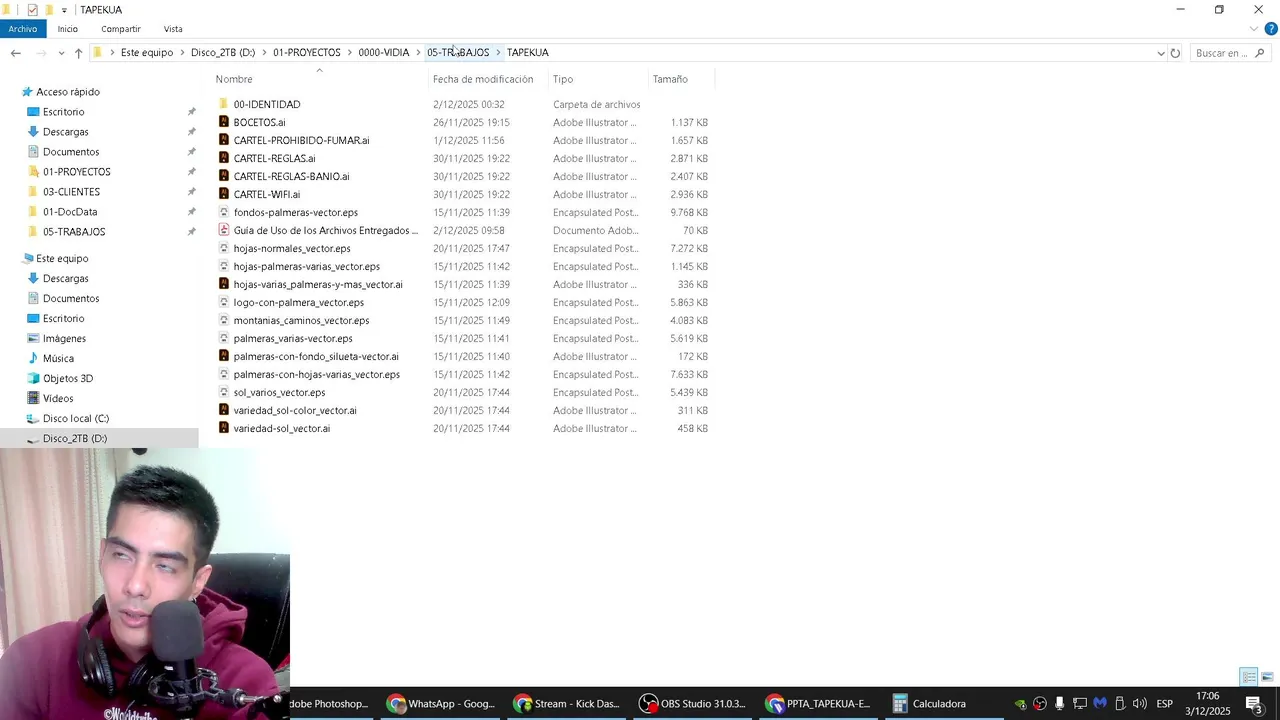The width and height of the screenshot is (1280, 720).
Task: Open Calculadora from taskbar
Action: pos(929,703)
